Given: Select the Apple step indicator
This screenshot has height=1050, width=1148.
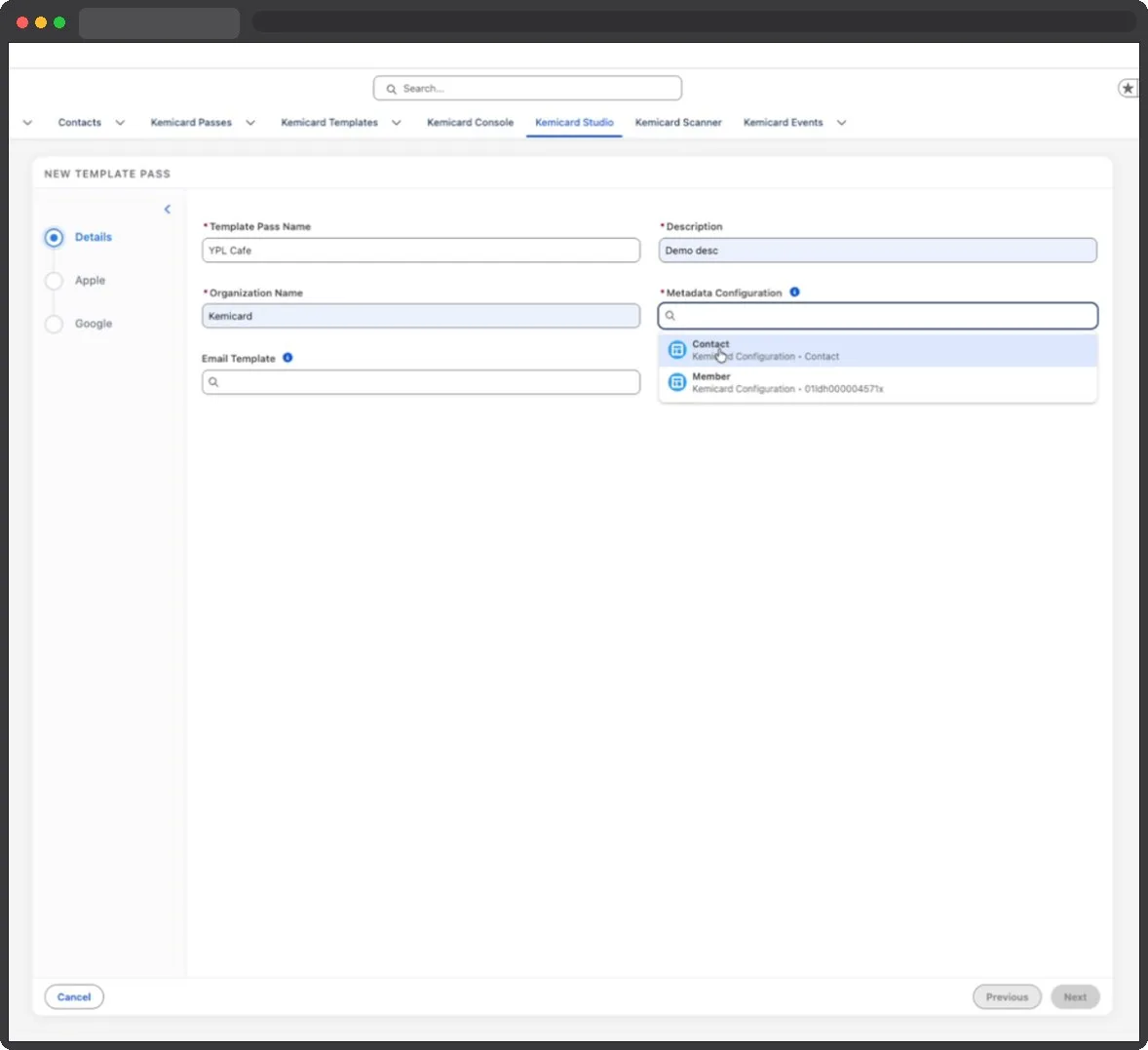Looking at the screenshot, I should pyautogui.click(x=54, y=281).
